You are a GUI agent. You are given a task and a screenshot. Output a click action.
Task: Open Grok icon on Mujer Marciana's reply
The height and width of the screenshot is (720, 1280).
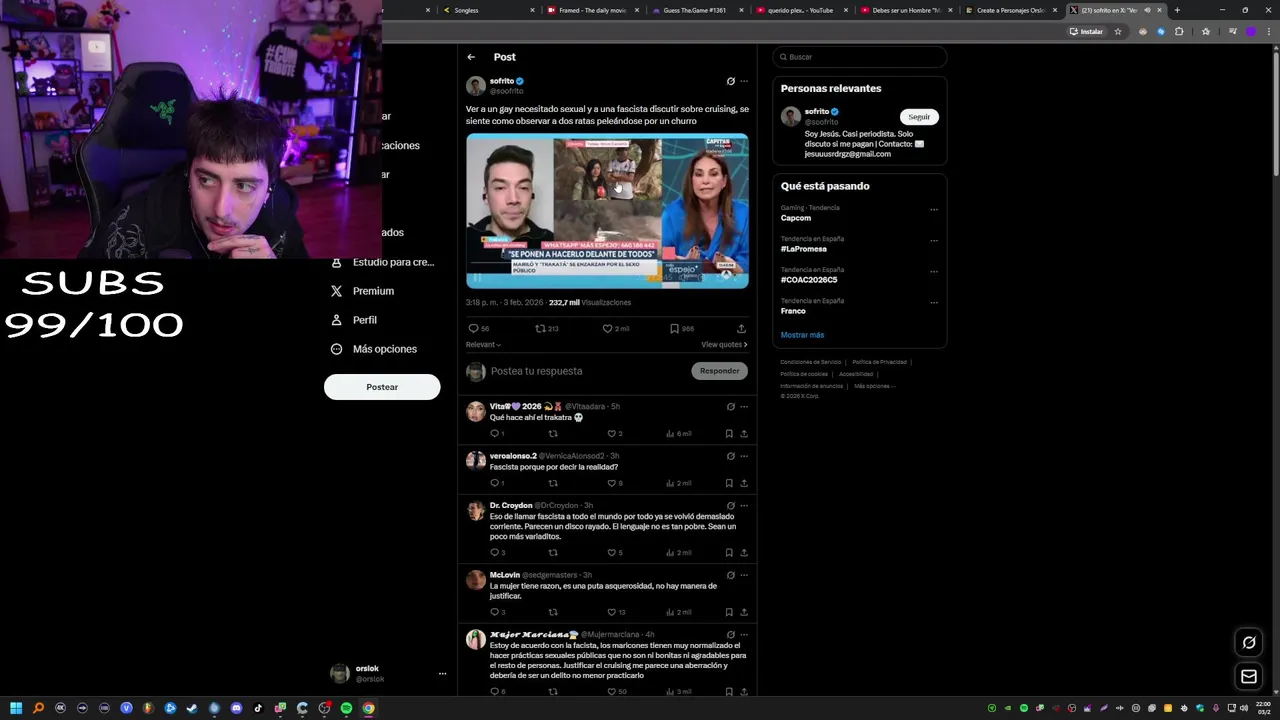(x=730, y=634)
